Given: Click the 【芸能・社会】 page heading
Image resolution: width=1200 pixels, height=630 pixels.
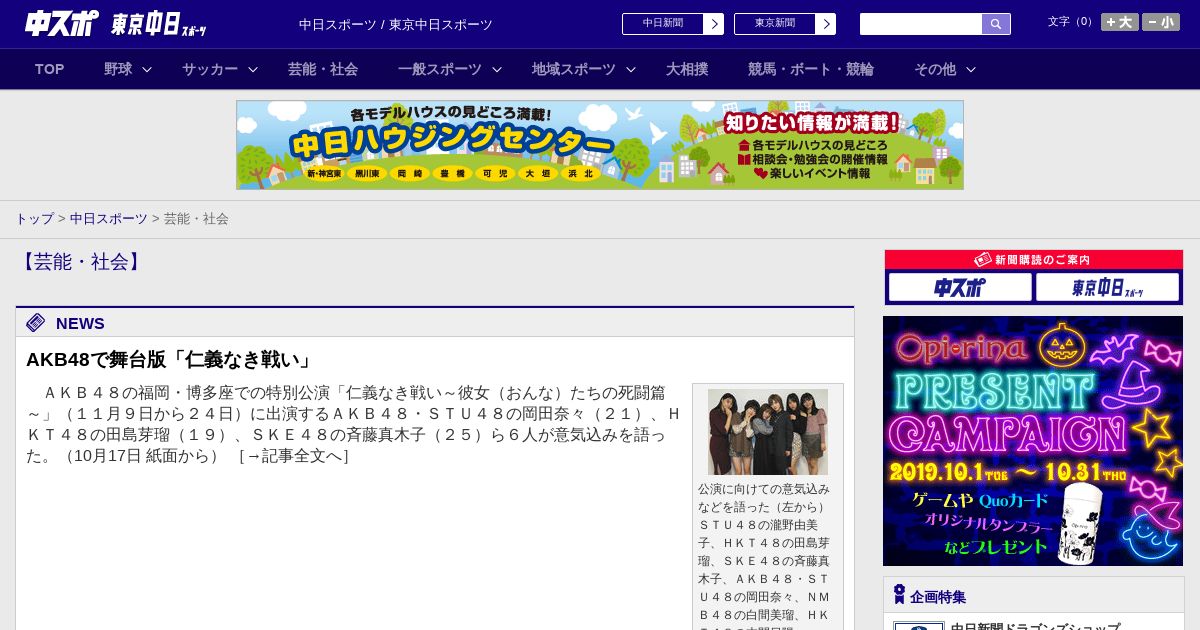Looking at the screenshot, I should (82, 262).
